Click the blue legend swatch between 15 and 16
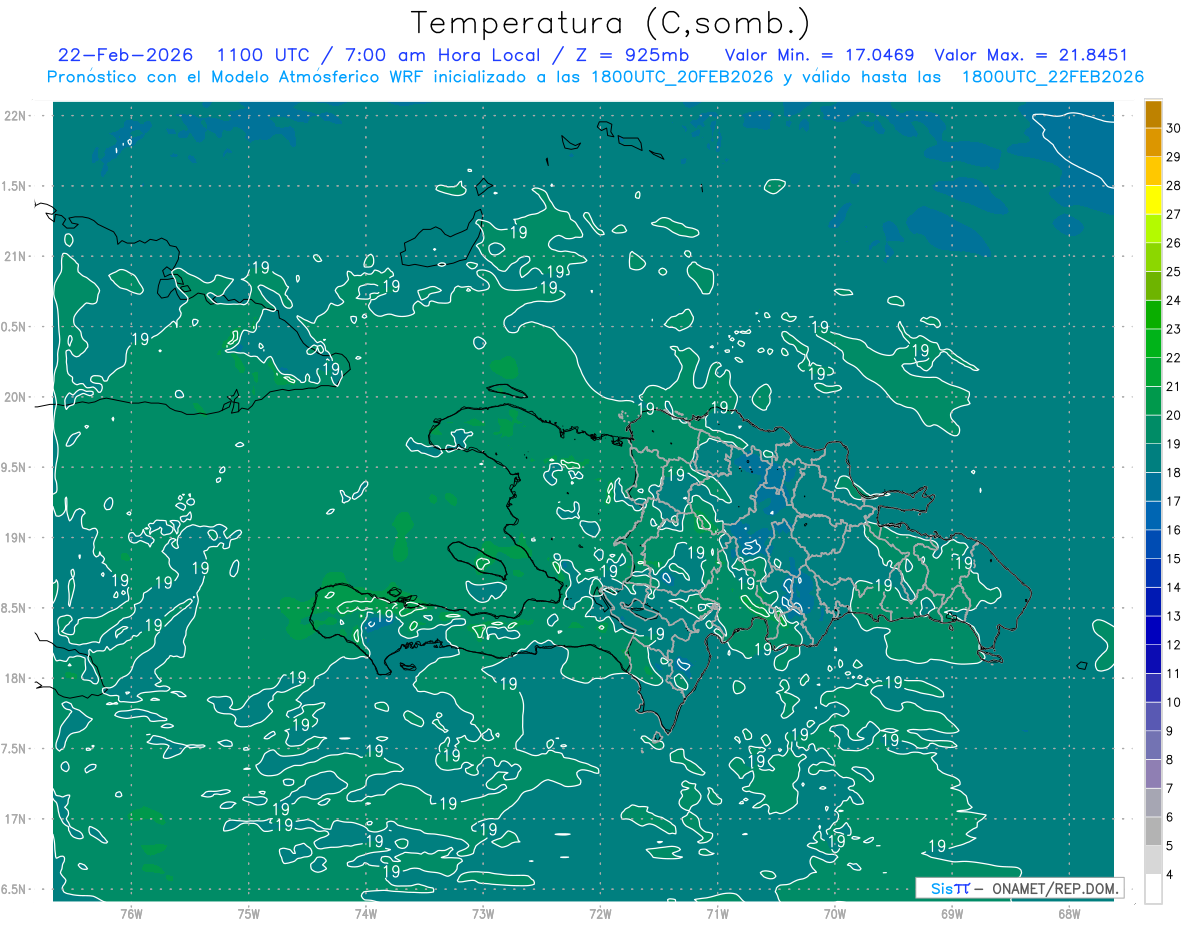The width and height of the screenshot is (1200, 927). [x=1154, y=544]
